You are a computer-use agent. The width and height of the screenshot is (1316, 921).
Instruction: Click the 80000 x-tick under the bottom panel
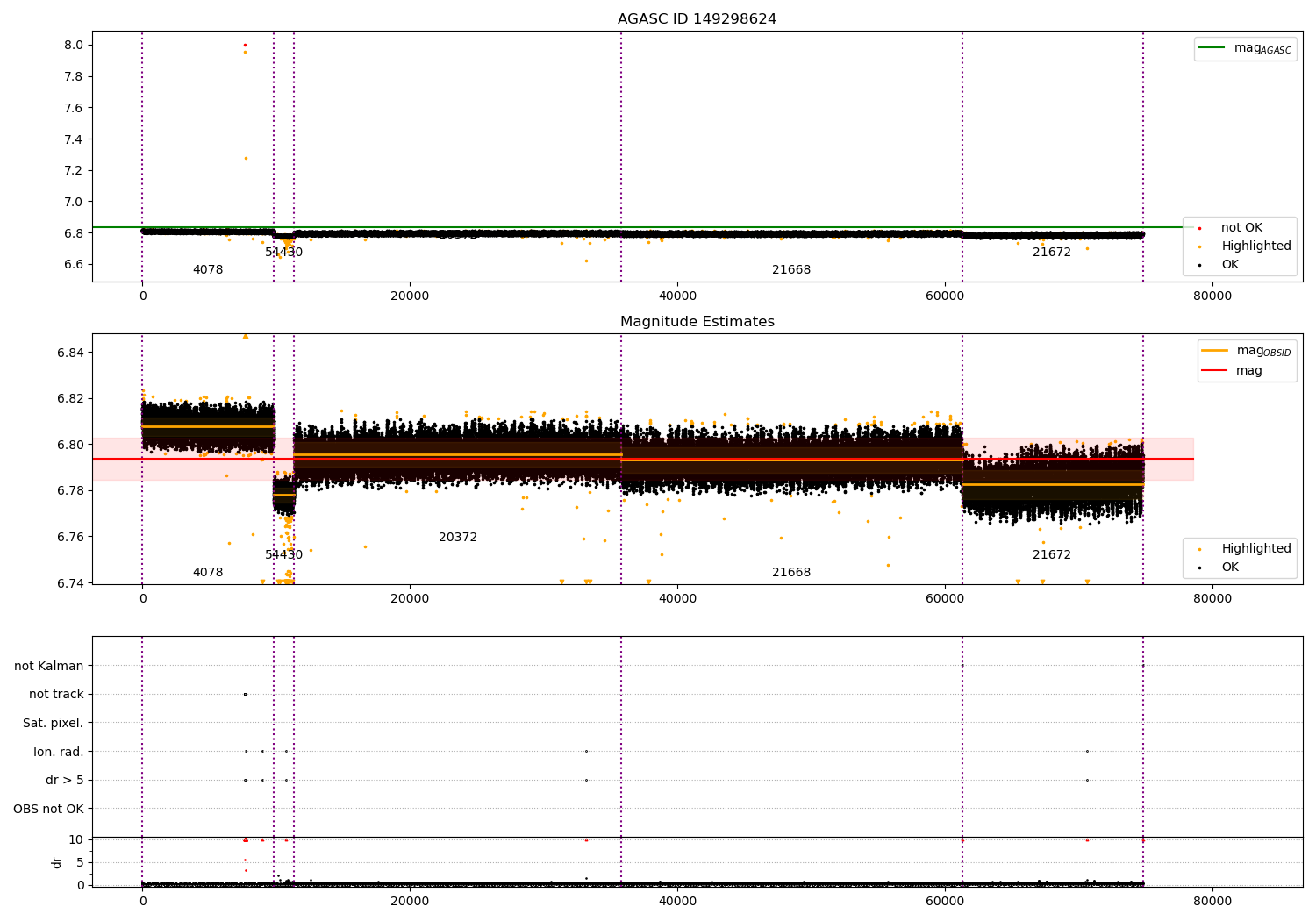(1212, 901)
